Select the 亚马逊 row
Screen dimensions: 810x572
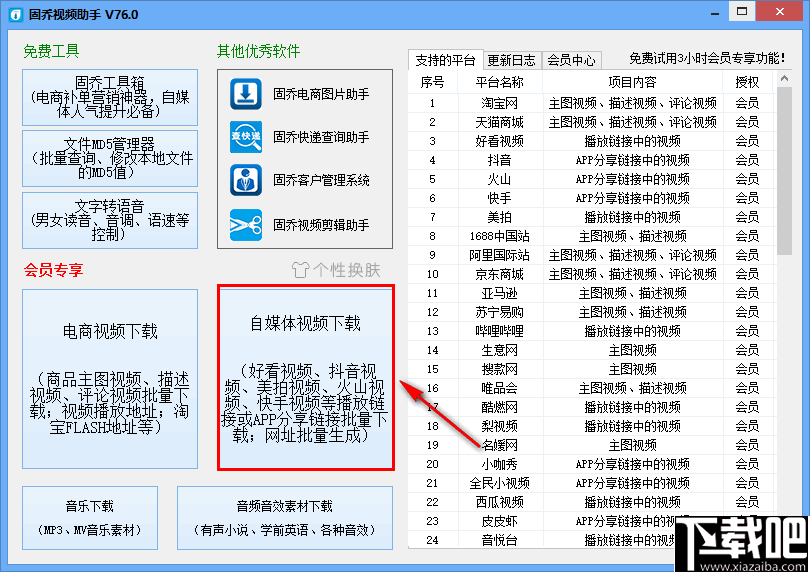pos(592,293)
